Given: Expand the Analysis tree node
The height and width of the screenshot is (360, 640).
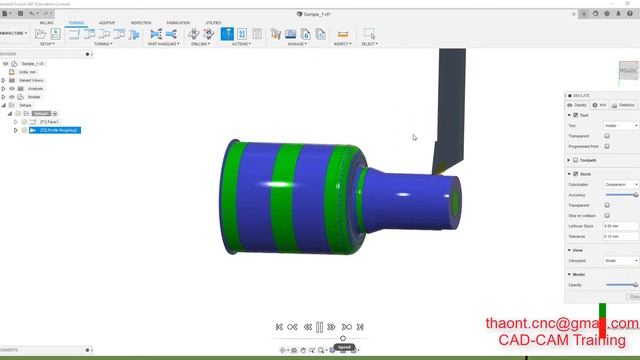Looking at the screenshot, I should (x=3, y=89).
